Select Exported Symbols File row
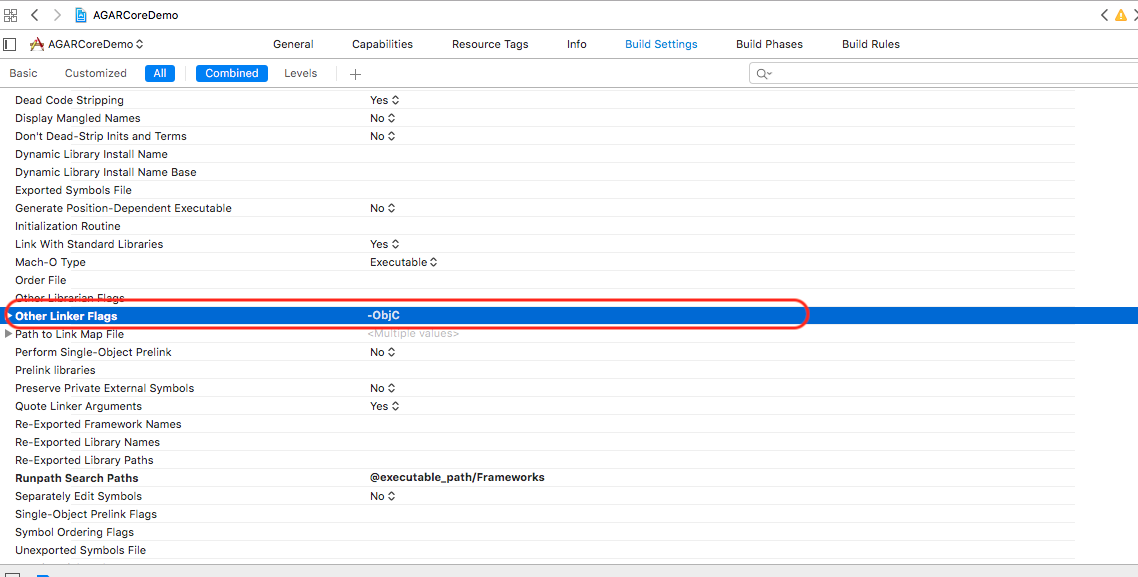 (73, 190)
